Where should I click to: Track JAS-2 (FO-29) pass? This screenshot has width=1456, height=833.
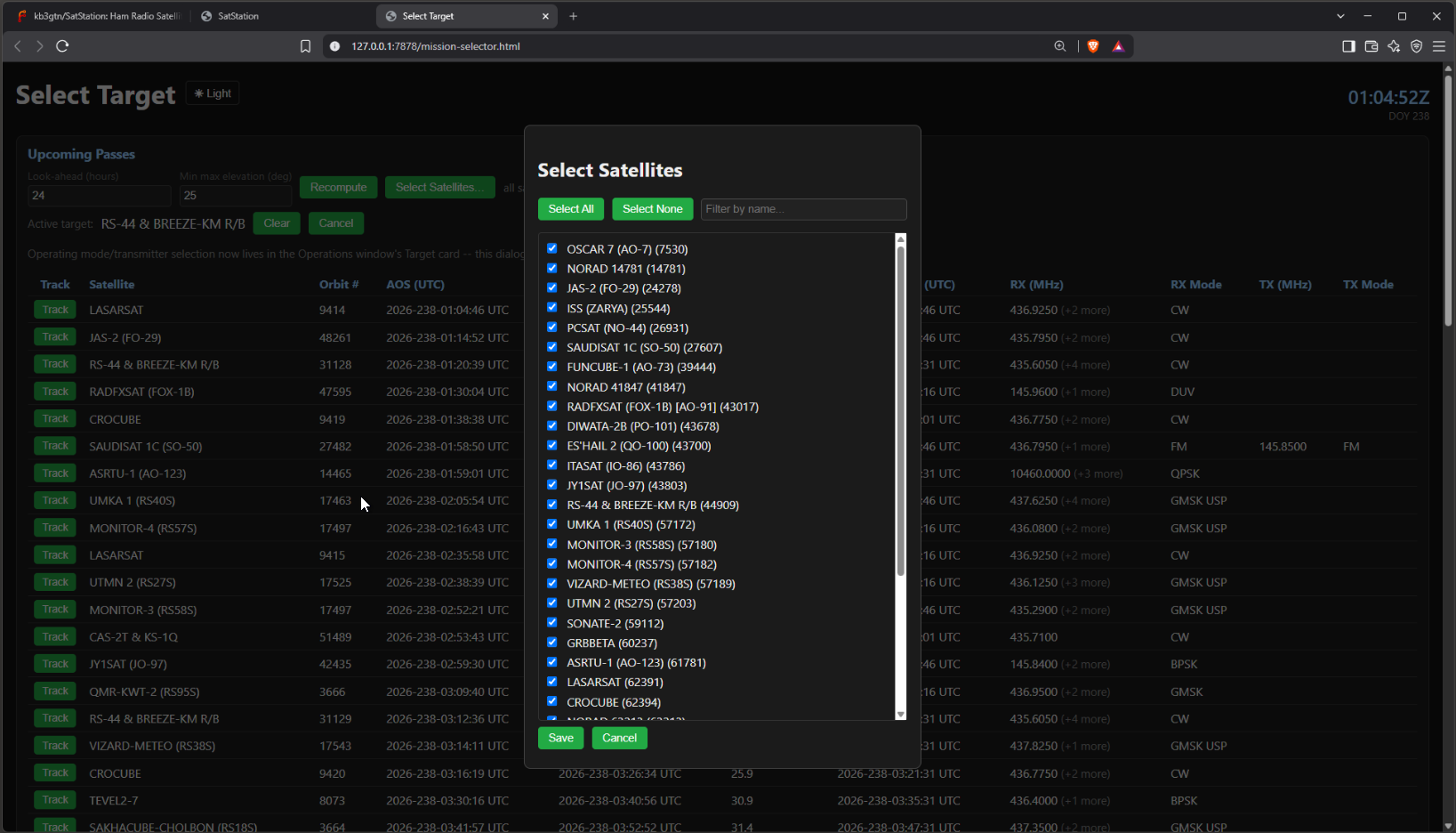(x=55, y=337)
